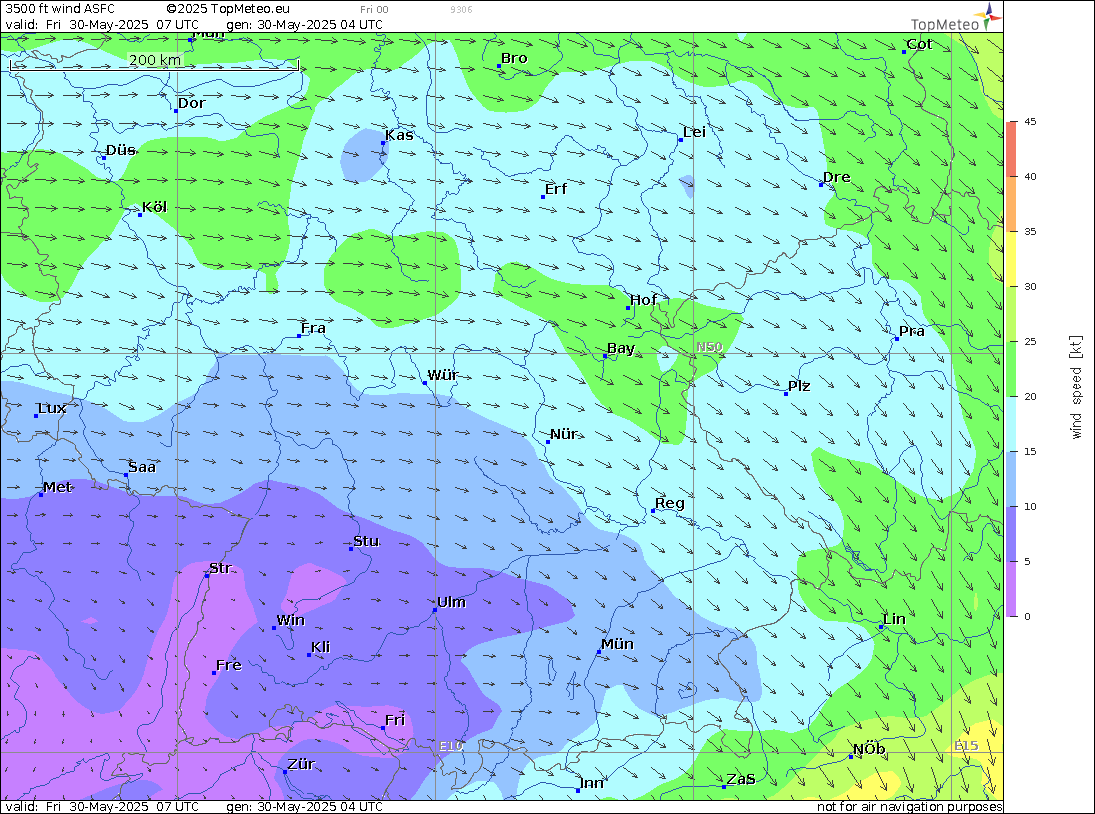Click the Dre city label

[837, 177]
